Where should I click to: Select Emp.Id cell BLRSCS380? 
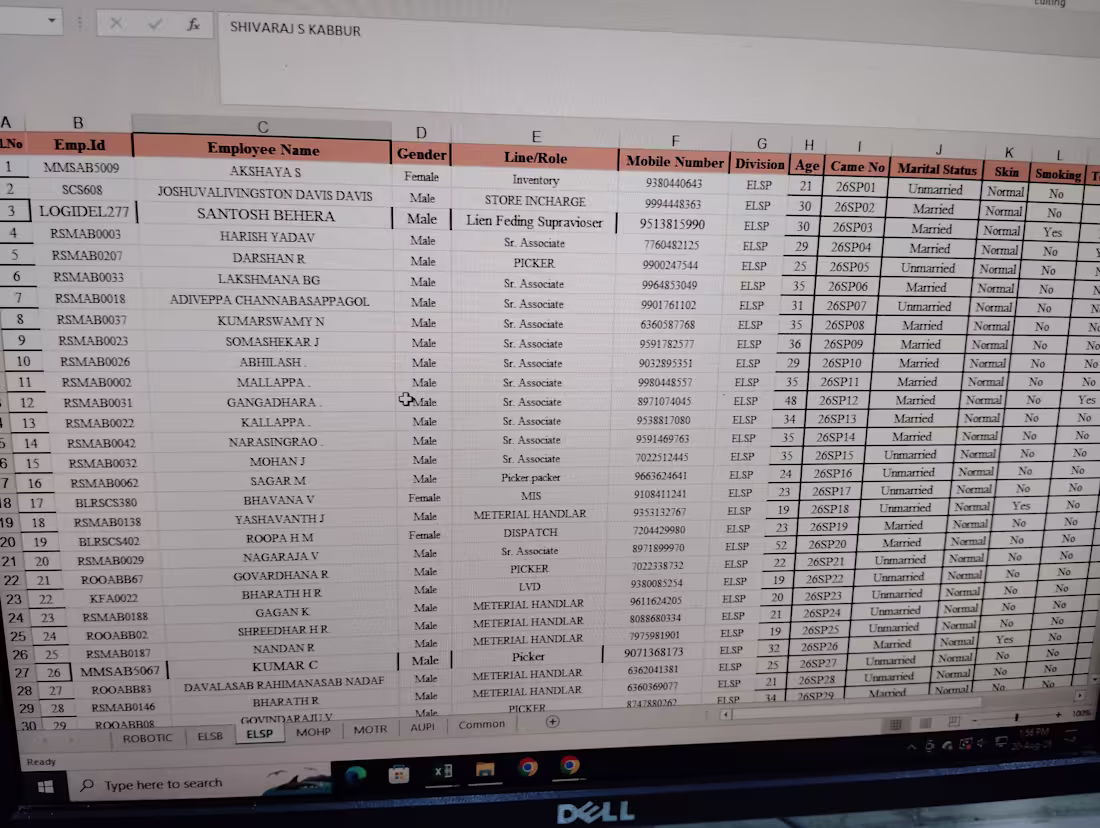click(105, 502)
